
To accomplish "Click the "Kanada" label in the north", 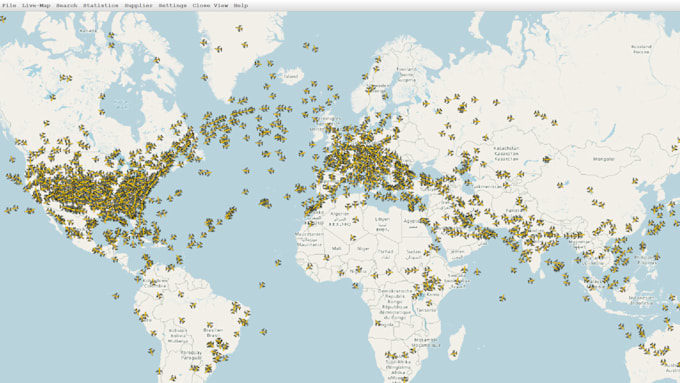I will 89,30.
